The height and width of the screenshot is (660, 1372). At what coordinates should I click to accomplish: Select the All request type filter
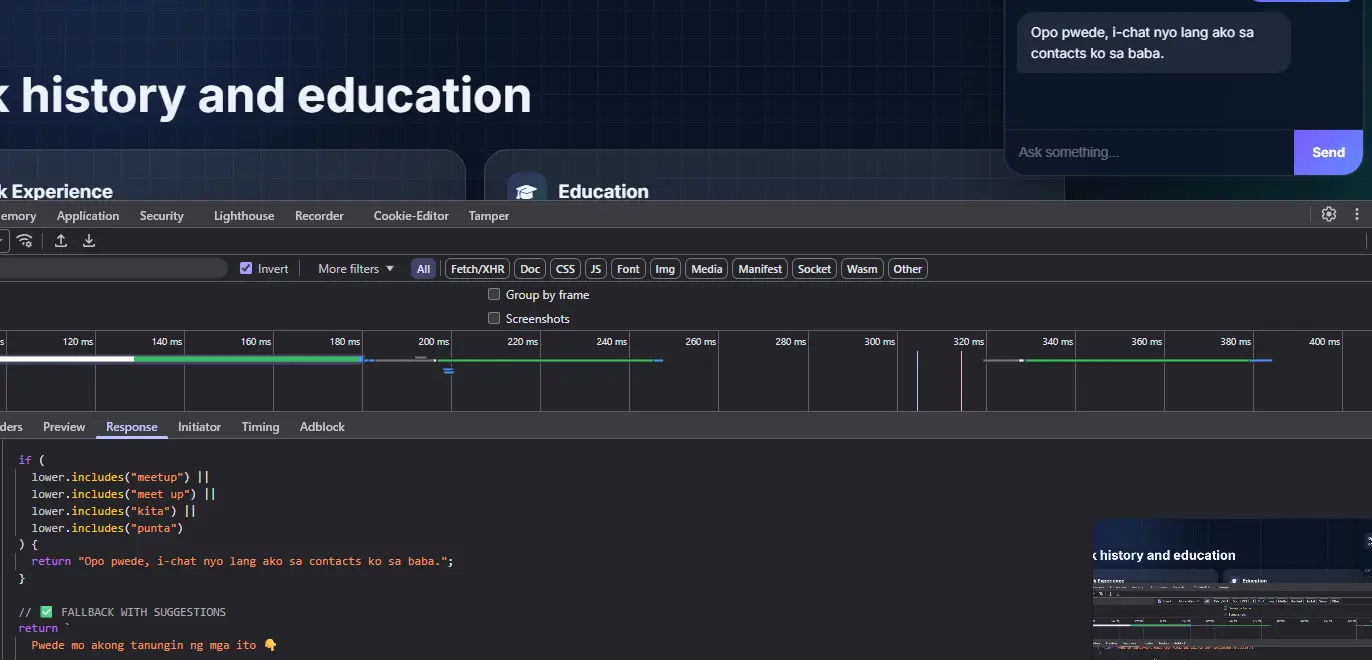point(424,268)
